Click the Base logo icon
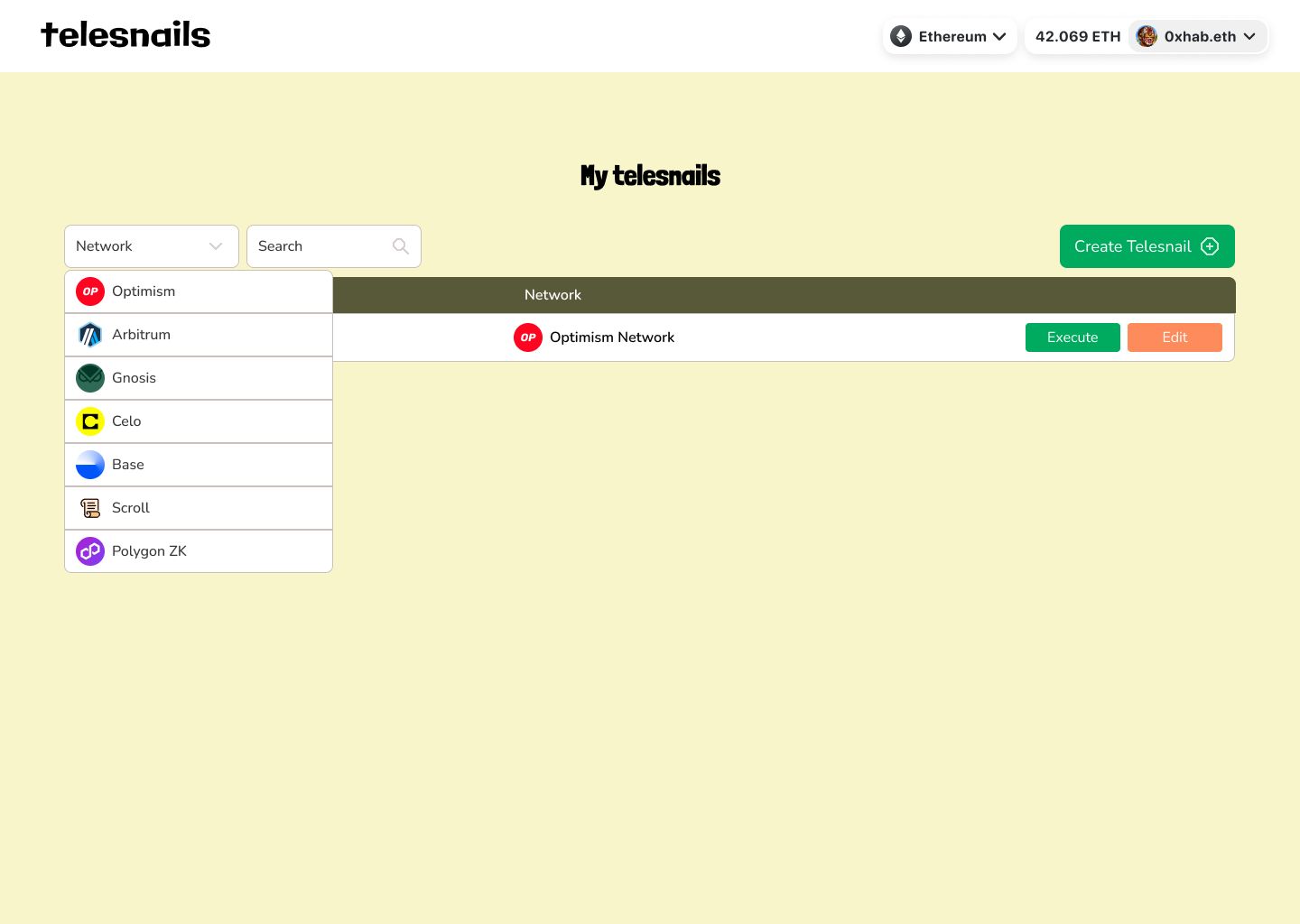 tap(90, 465)
